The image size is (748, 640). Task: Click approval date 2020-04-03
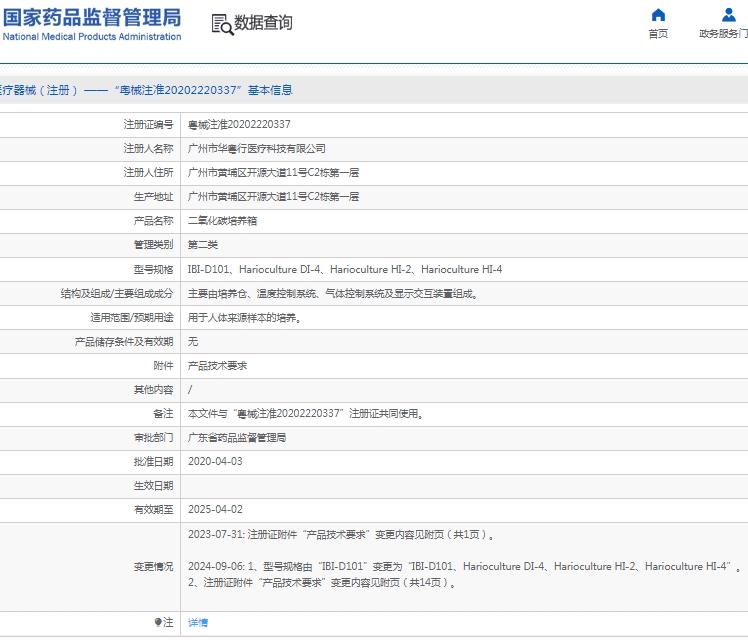[215, 462]
